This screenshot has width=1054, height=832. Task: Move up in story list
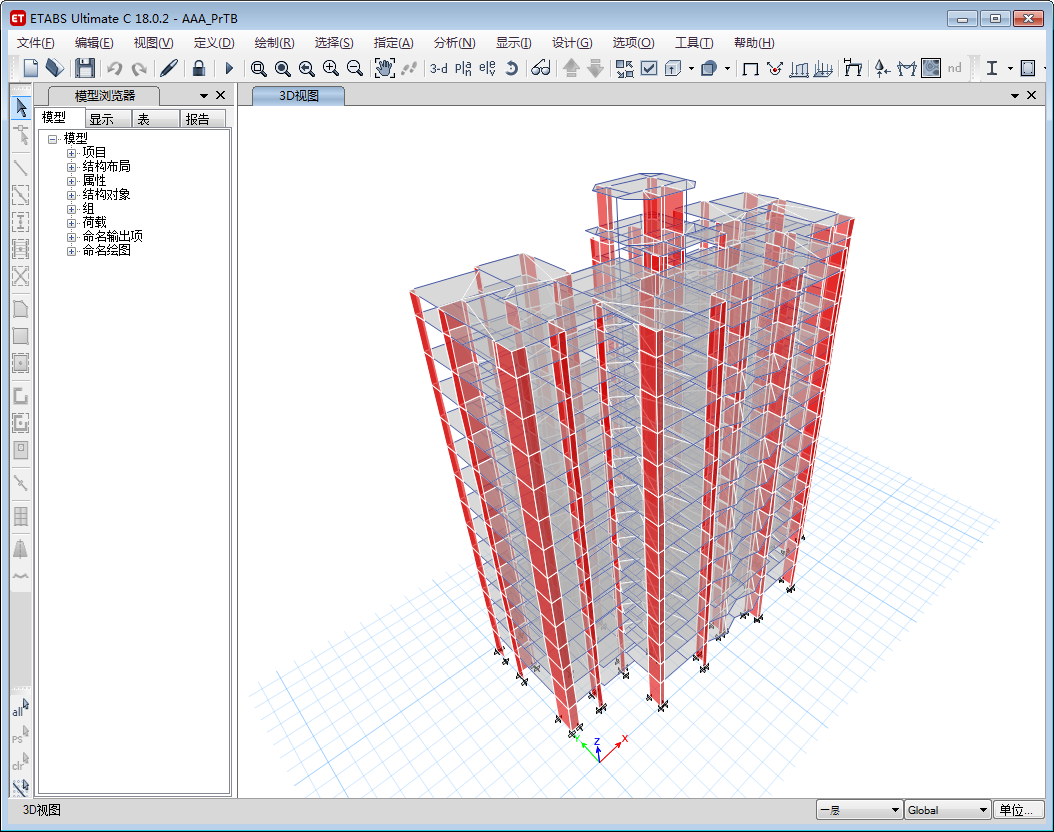(x=571, y=69)
